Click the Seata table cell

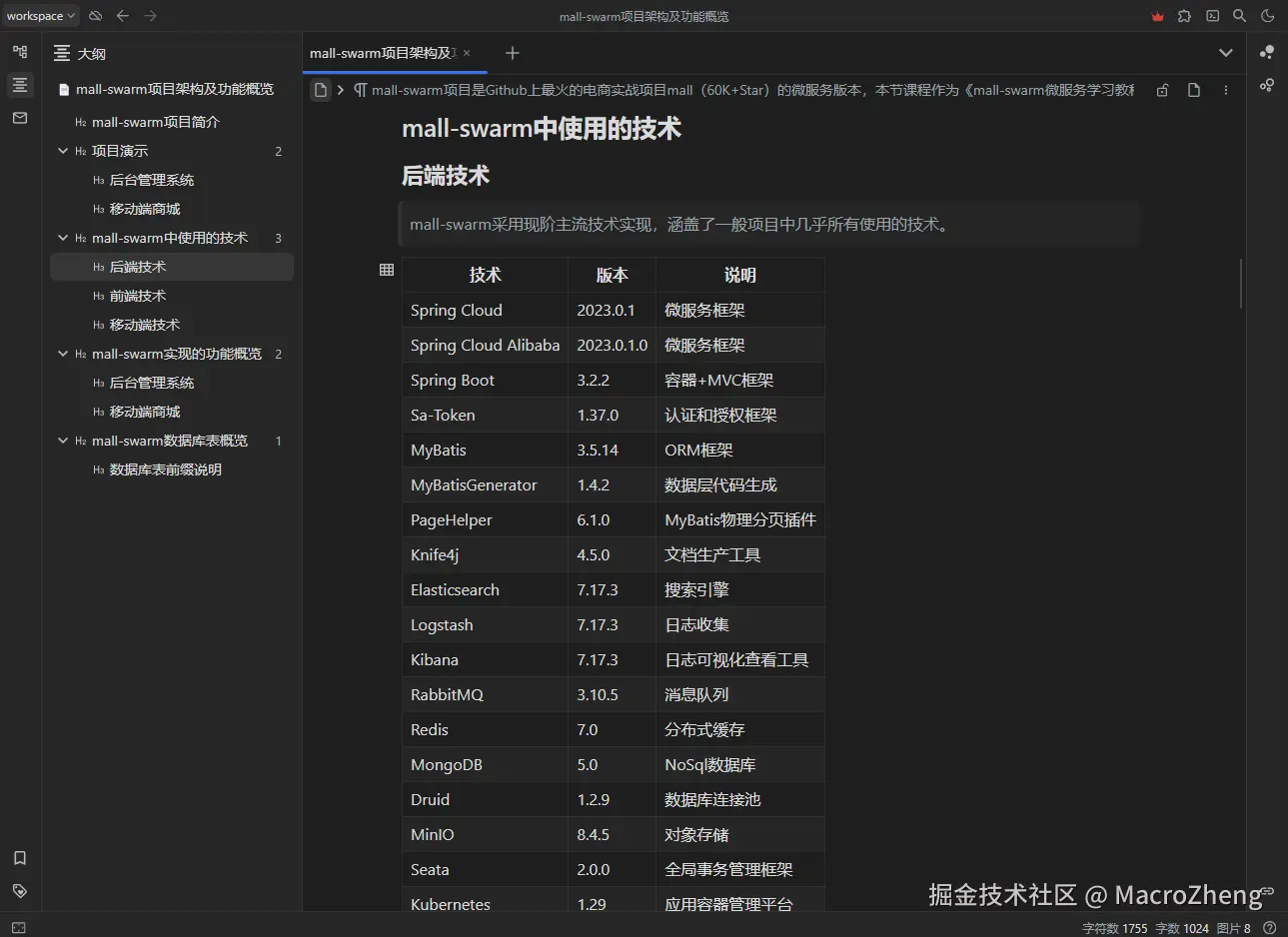(485, 869)
